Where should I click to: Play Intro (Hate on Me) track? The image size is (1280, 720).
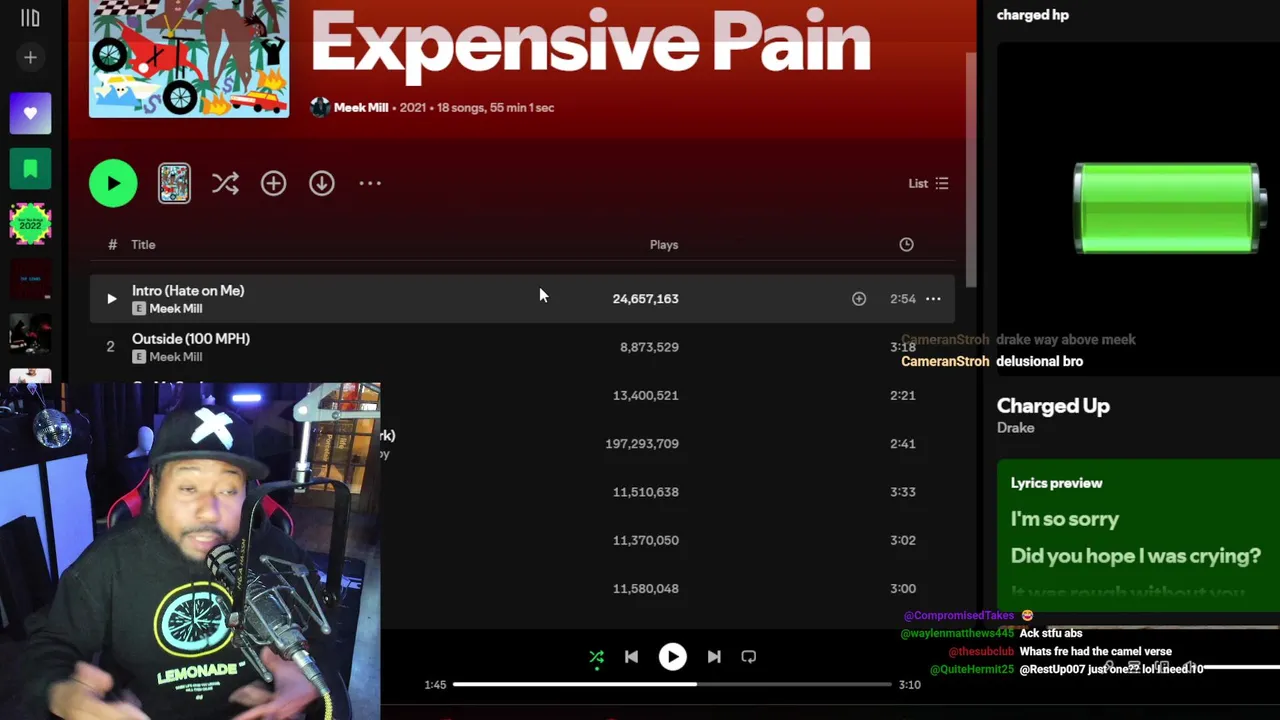(x=111, y=298)
